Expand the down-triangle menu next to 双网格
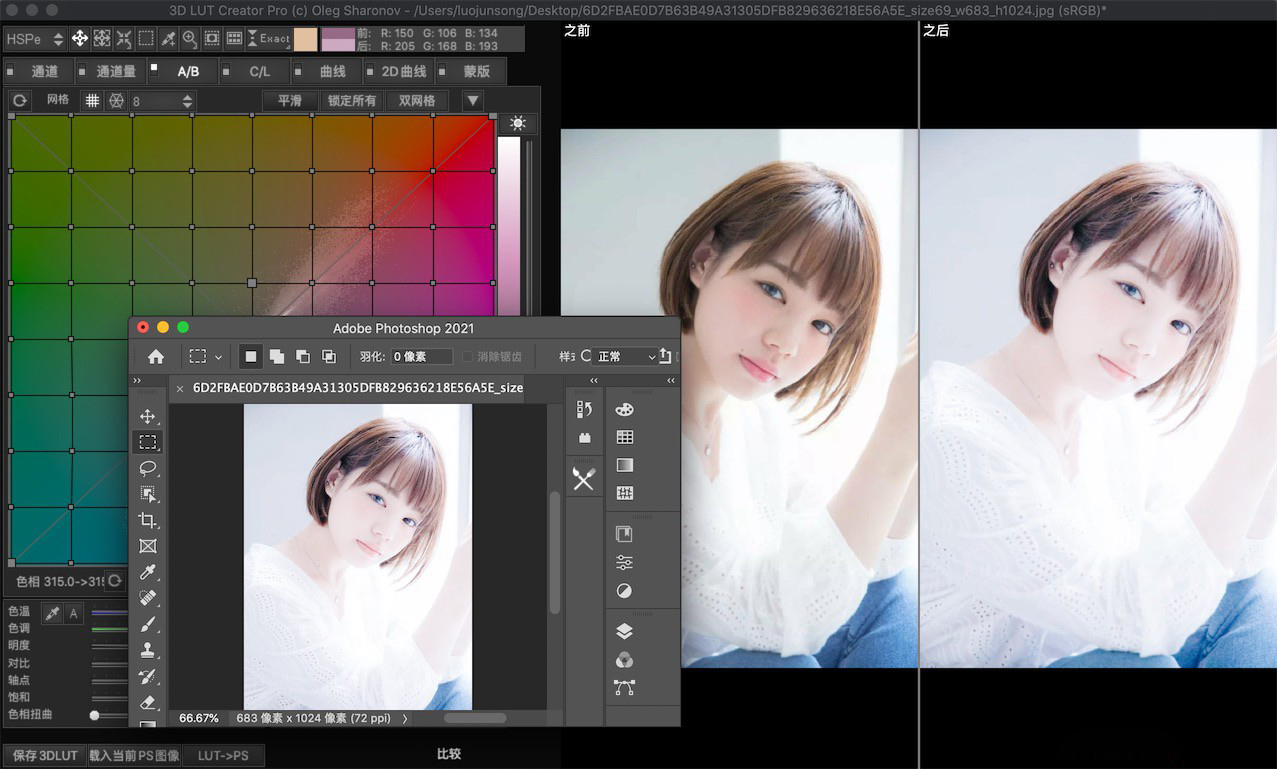Viewport: 1277px width, 769px height. click(x=473, y=101)
